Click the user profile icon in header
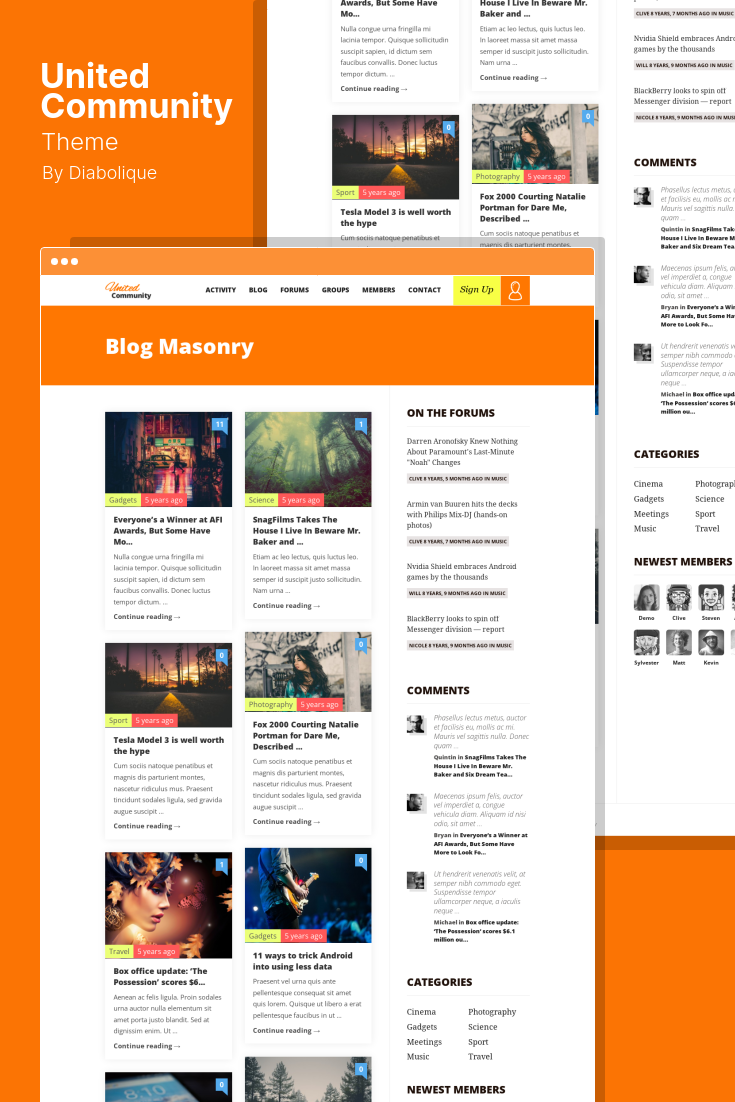The height and width of the screenshot is (1102, 735). (515, 290)
